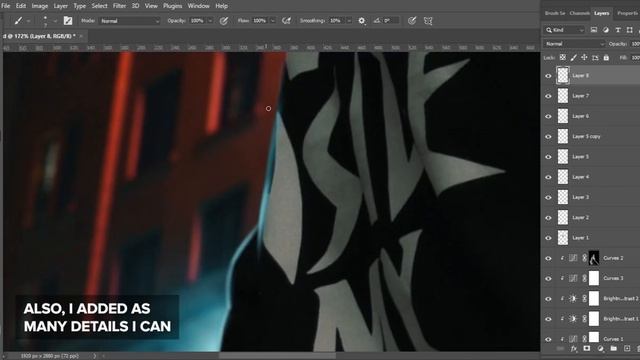
Task: Create new fill or adjustment layer icon
Action: point(600,349)
